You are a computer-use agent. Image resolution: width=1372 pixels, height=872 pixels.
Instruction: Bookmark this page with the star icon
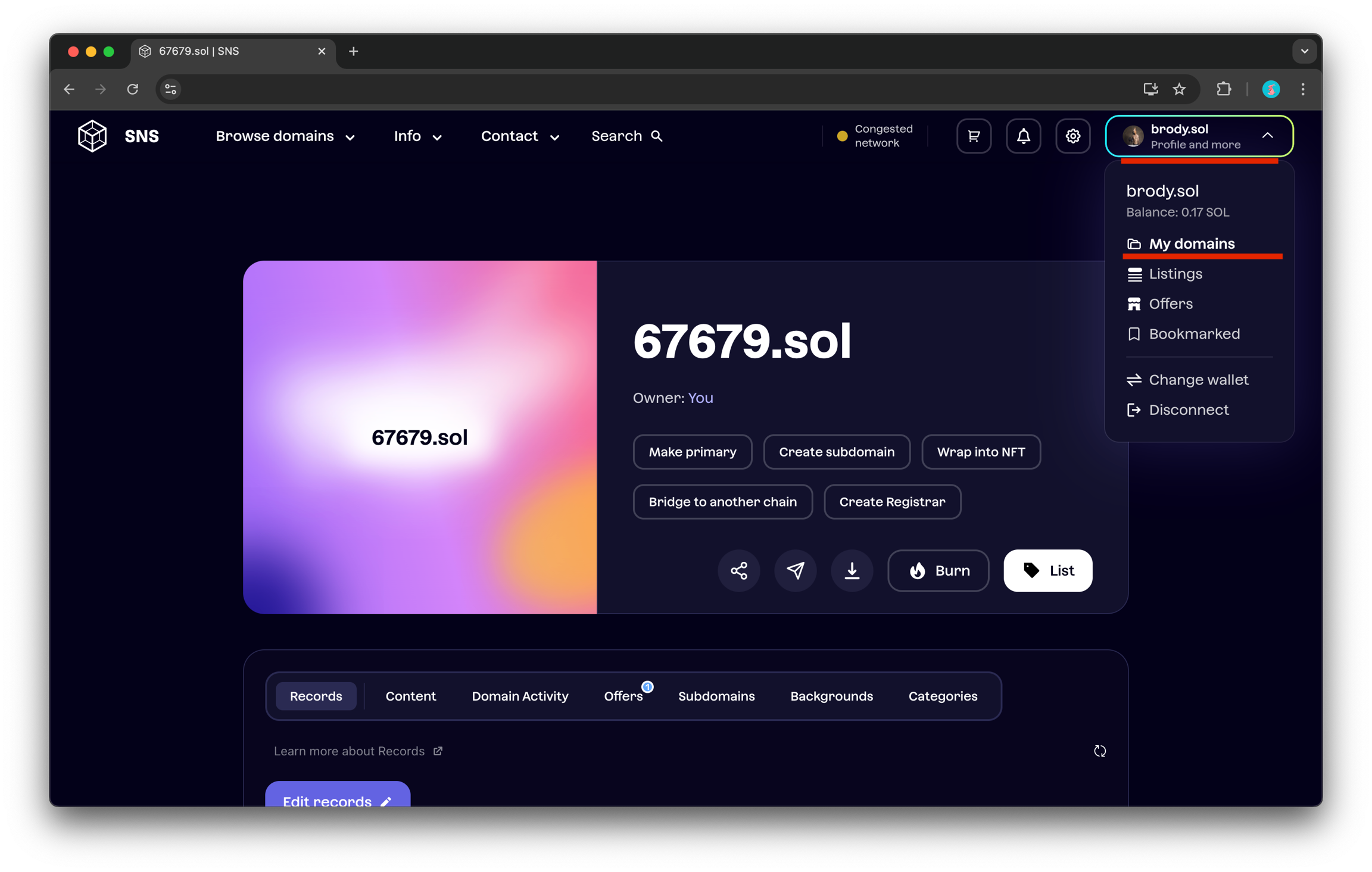[1179, 89]
